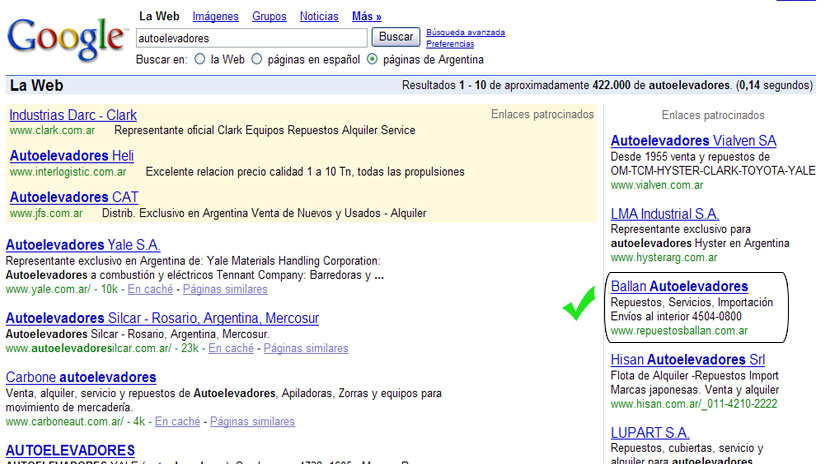Click the Google logo
The width and height of the screenshot is (822, 464).
[x=67, y=38]
